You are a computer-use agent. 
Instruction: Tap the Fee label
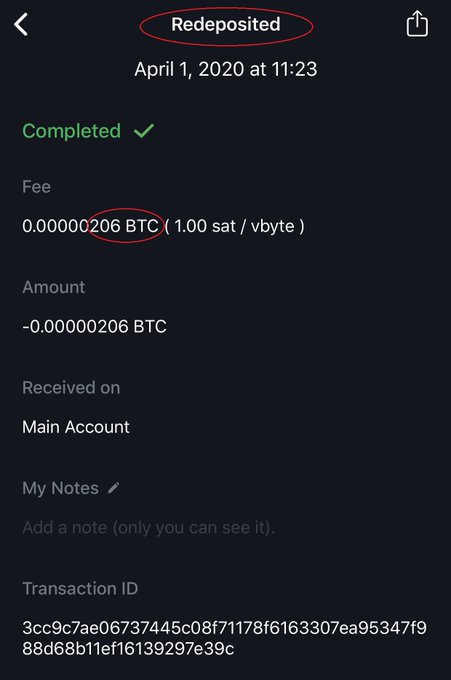pos(36,187)
